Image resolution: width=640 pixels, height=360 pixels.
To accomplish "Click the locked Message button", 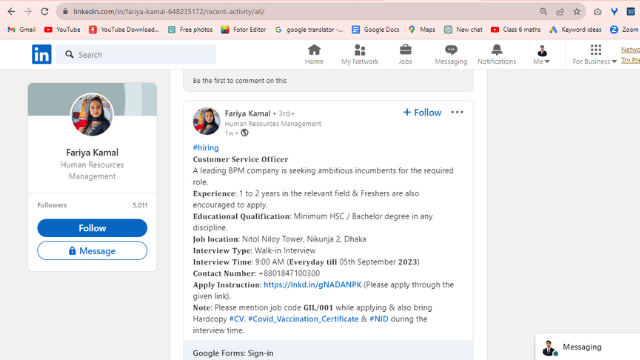I will point(92,251).
